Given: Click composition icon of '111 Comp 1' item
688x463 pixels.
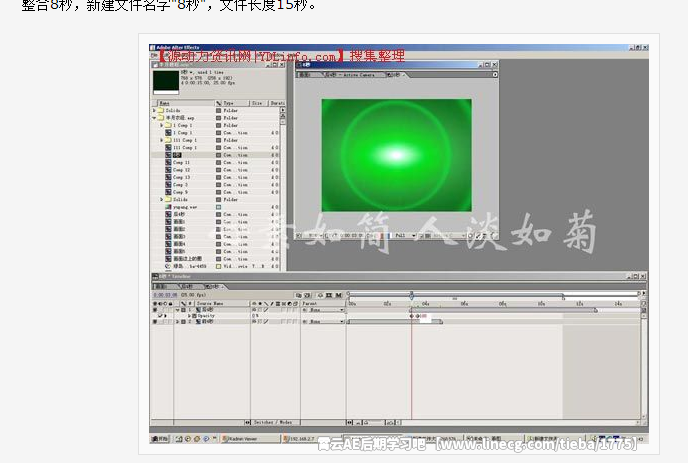Looking at the screenshot, I should click(168, 147).
